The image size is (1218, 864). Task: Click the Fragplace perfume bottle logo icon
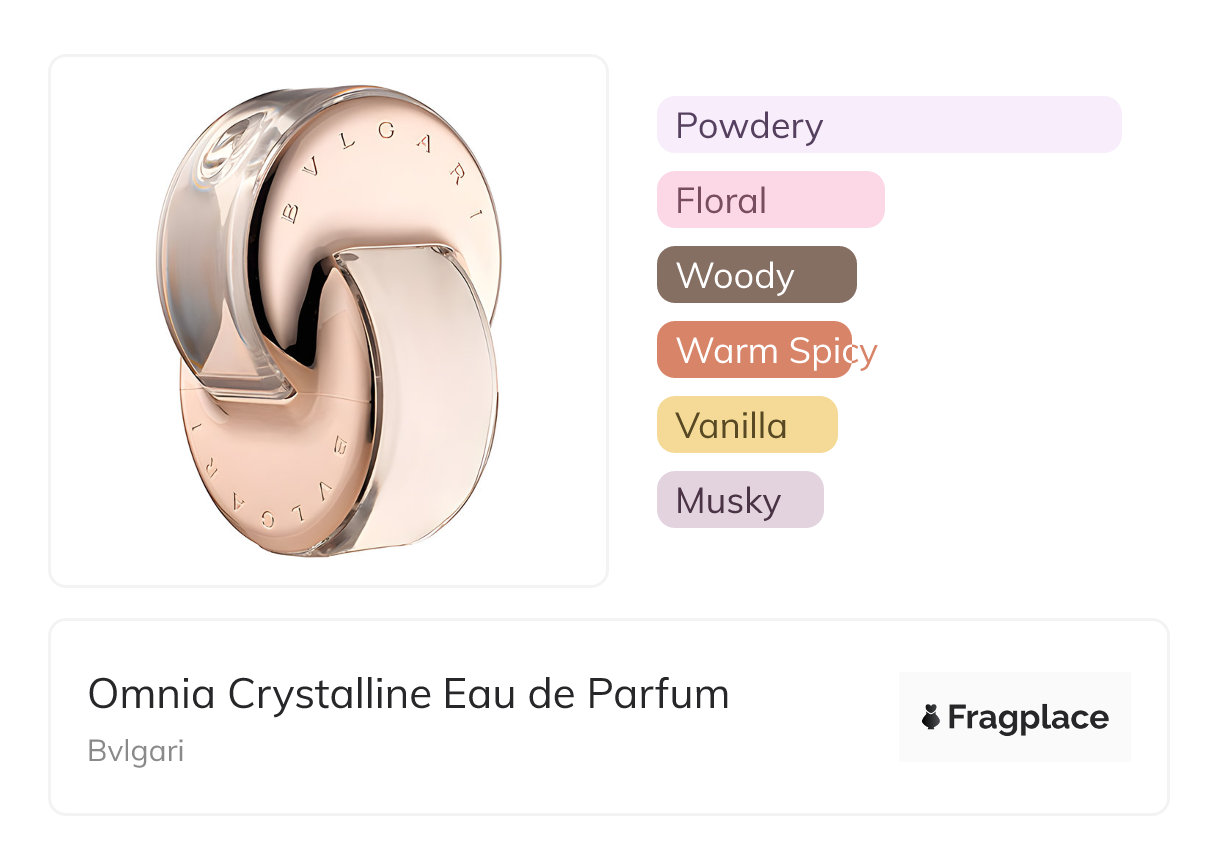(931, 717)
